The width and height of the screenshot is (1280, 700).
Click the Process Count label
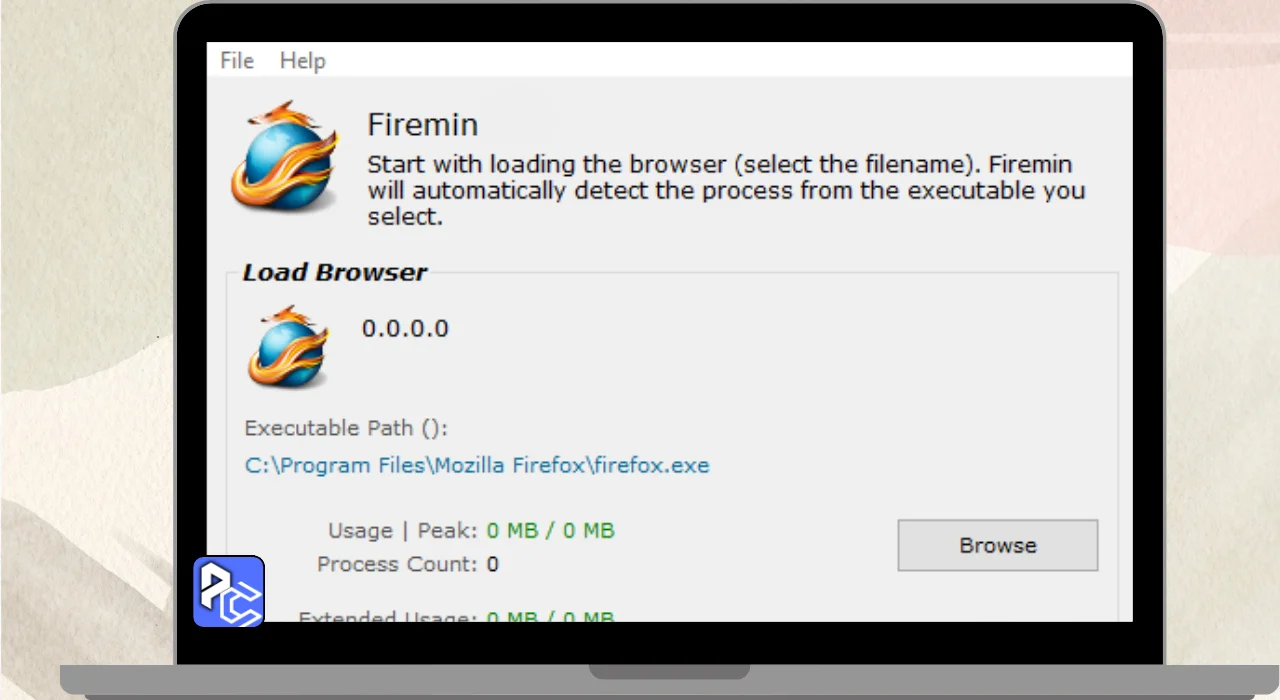397,564
